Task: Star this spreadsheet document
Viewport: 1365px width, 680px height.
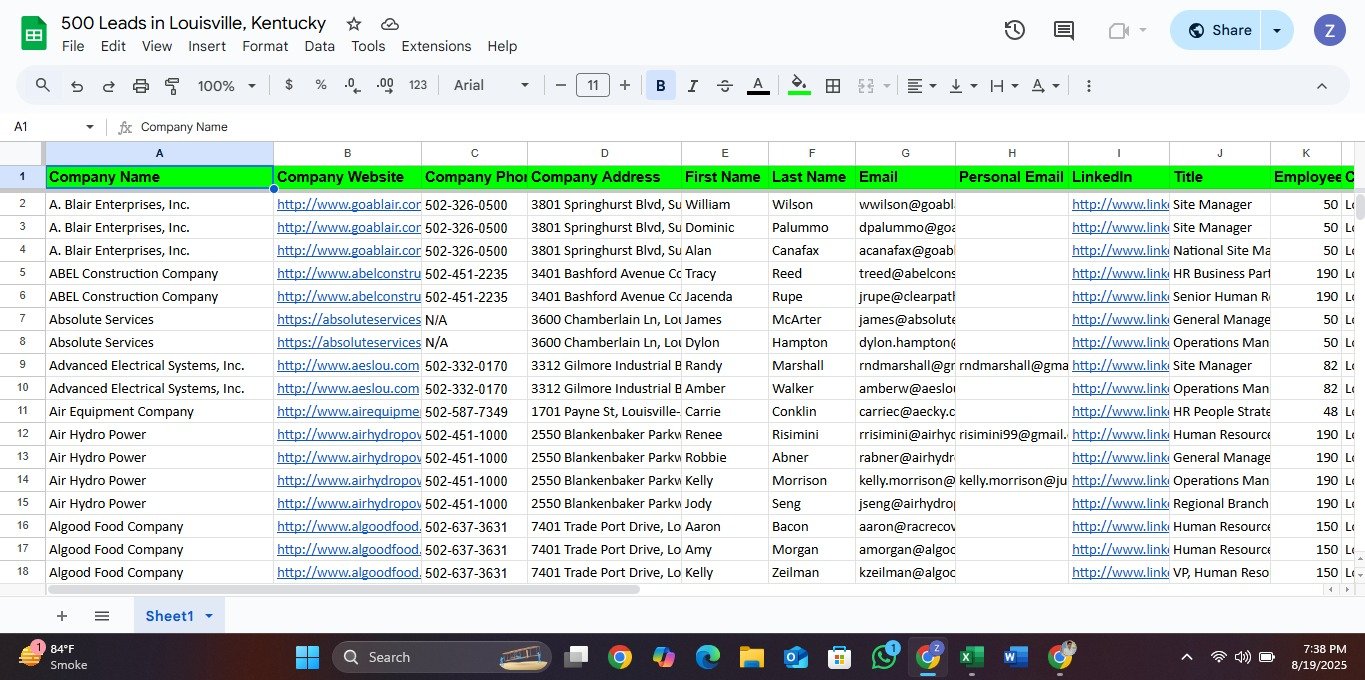Action: point(354,23)
